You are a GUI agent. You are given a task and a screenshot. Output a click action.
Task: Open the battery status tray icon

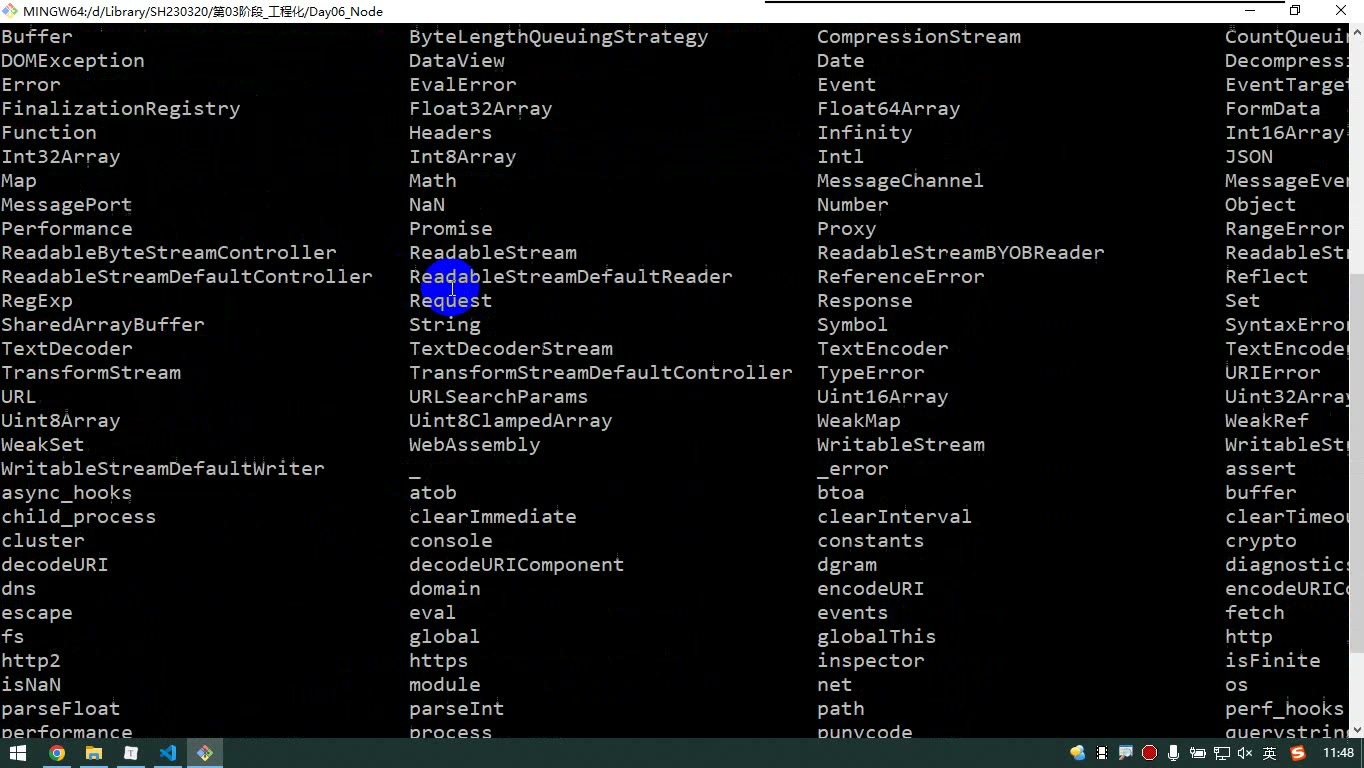click(x=1197, y=753)
